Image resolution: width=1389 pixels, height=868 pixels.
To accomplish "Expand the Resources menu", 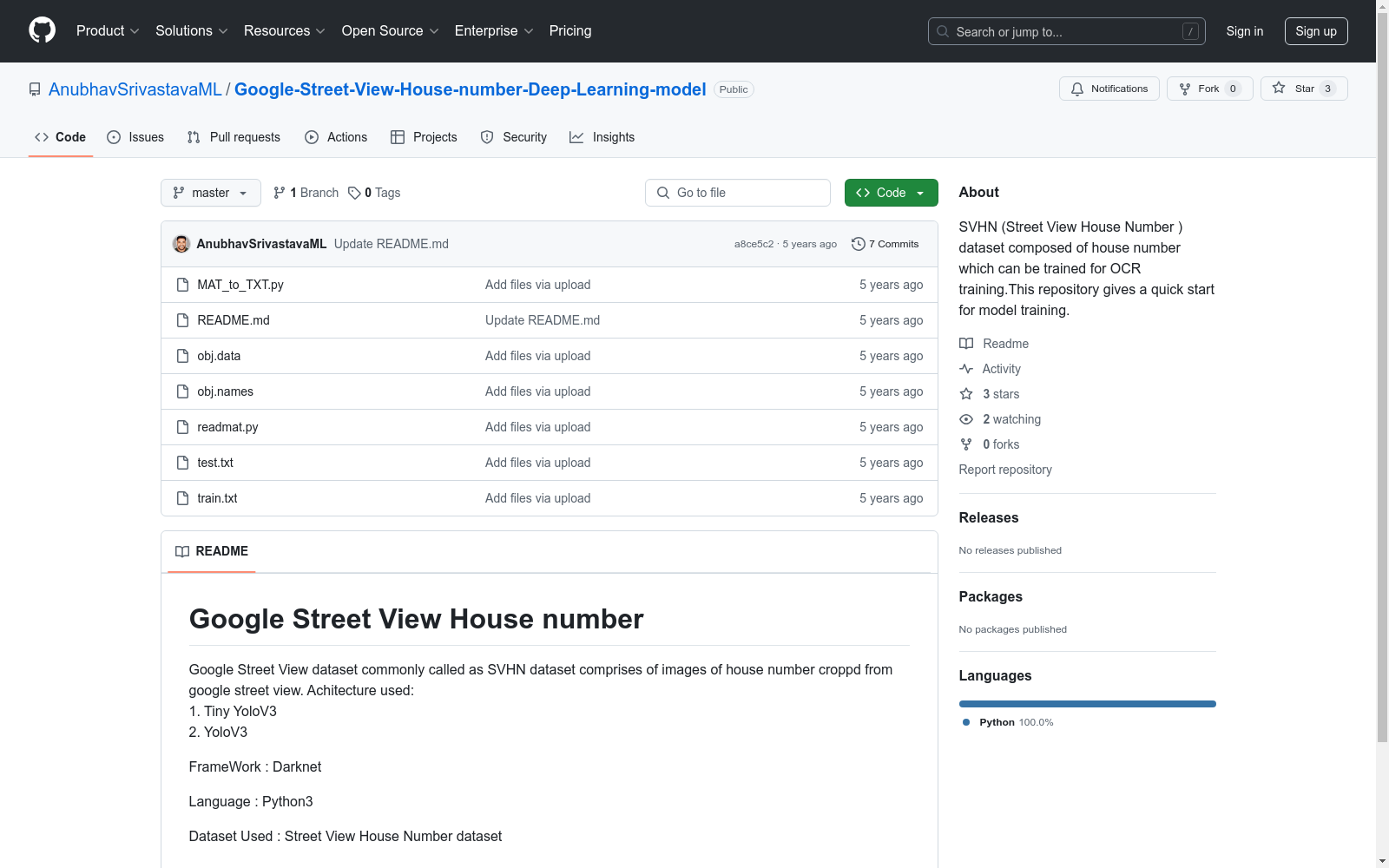I will [285, 30].
